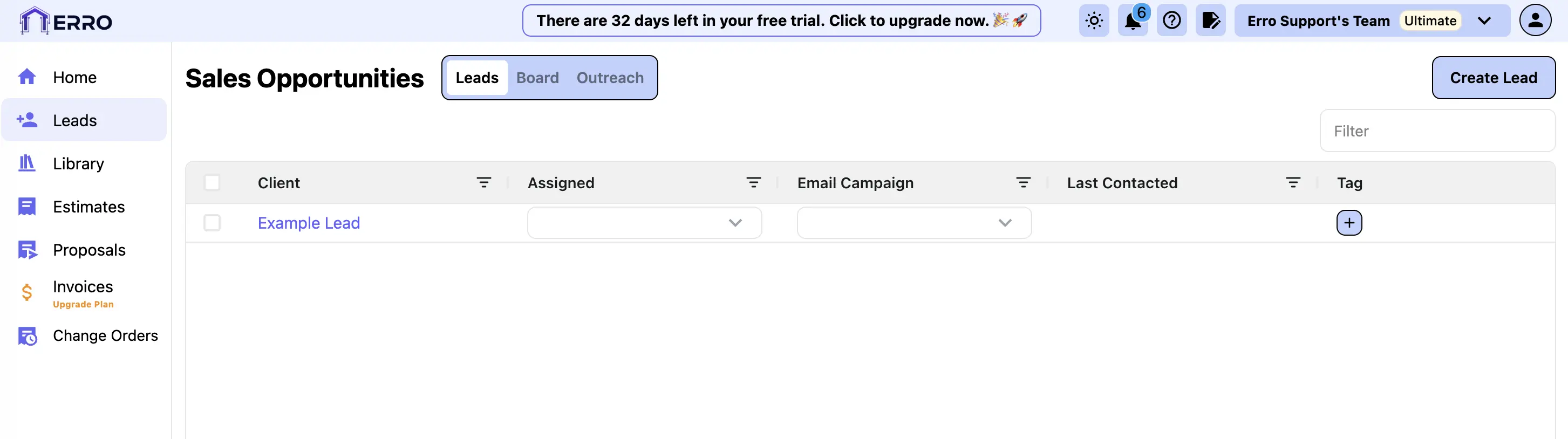
Task: Add a tag with the plus icon
Action: tap(1349, 223)
